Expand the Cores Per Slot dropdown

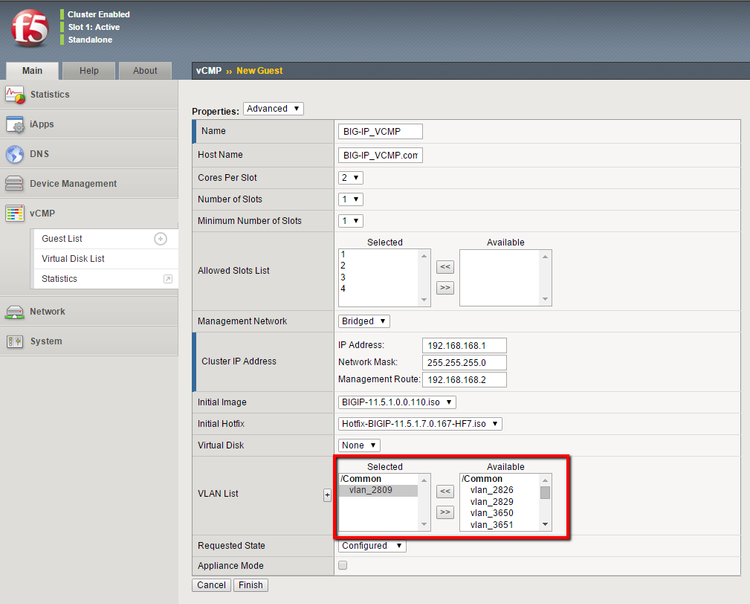pyautogui.click(x=351, y=177)
